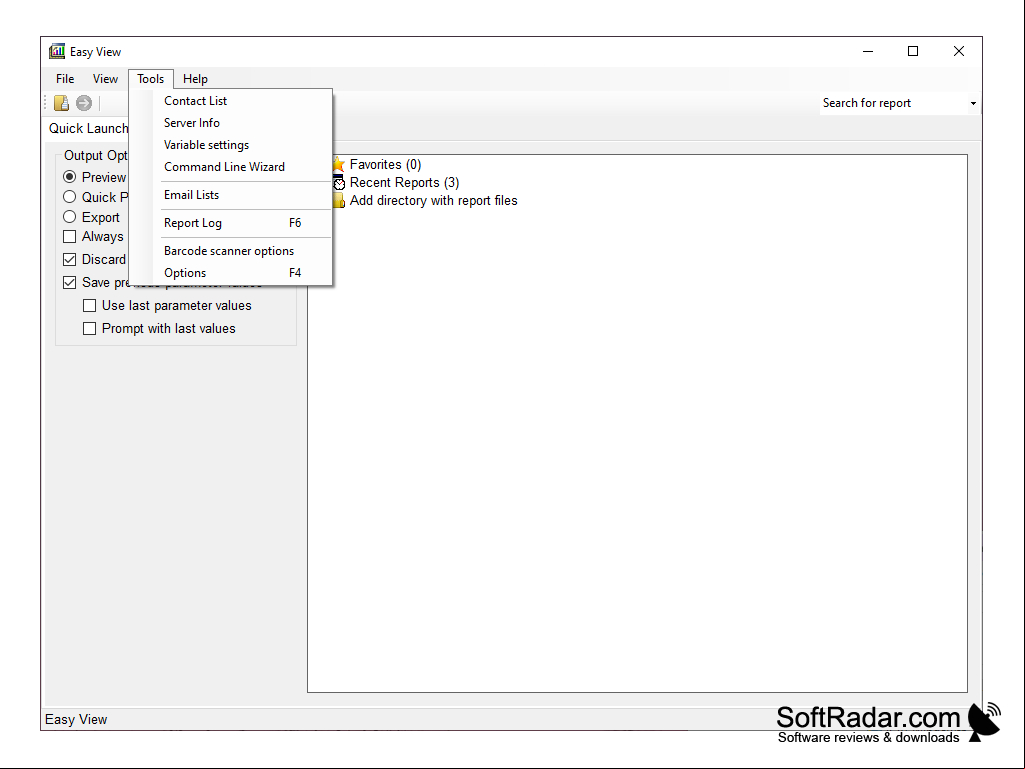Open the File menu
Viewport: 1025px width, 769px height.
pyautogui.click(x=65, y=78)
